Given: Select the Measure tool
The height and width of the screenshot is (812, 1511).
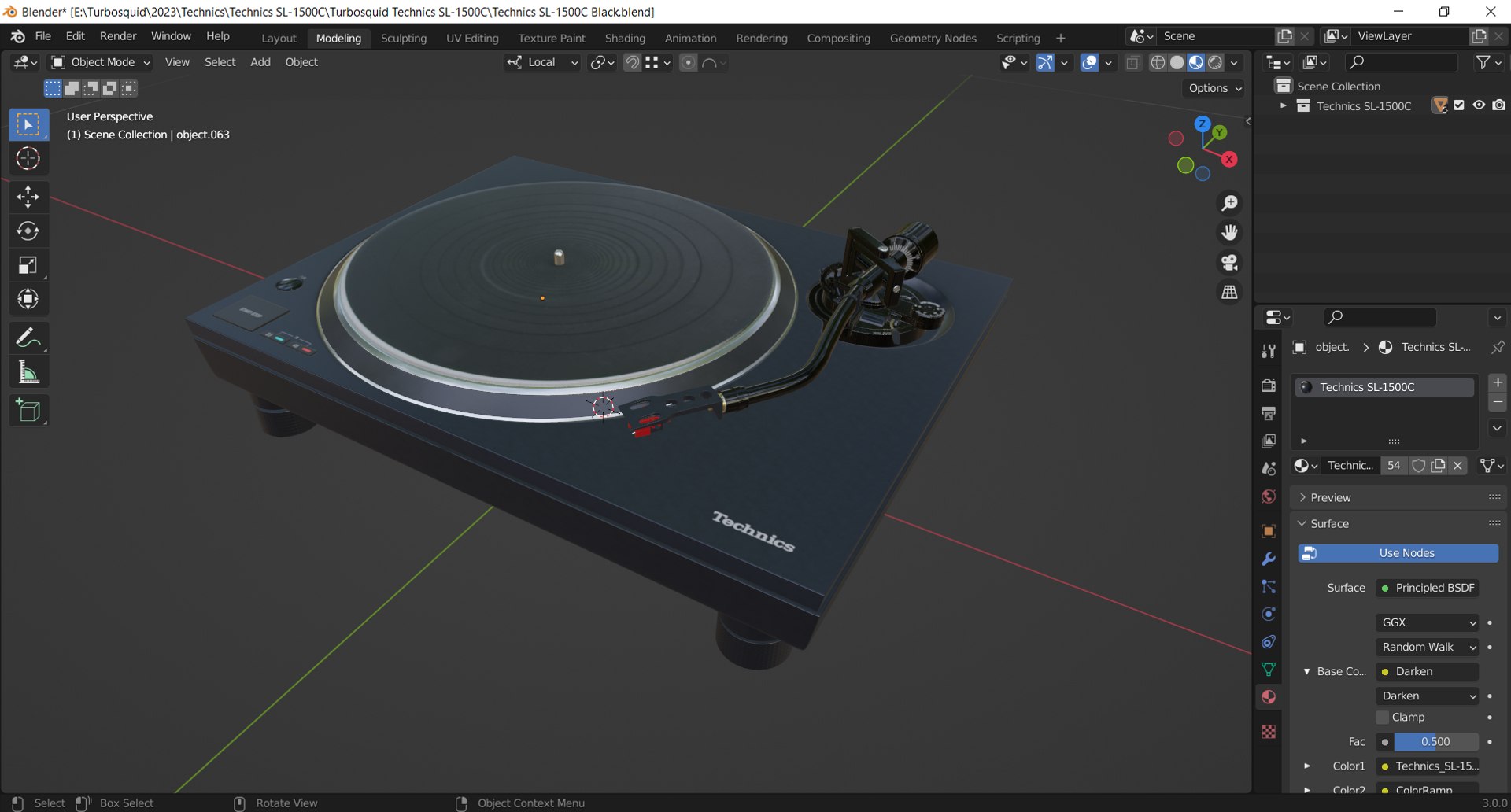Looking at the screenshot, I should (28, 372).
